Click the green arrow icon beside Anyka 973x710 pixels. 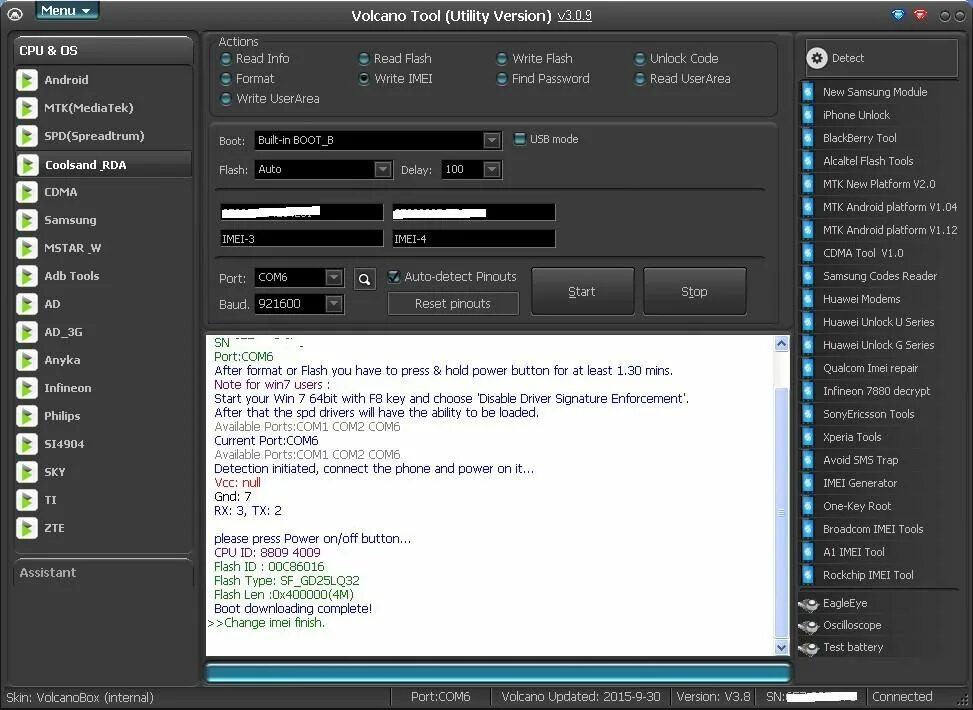pos(27,360)
